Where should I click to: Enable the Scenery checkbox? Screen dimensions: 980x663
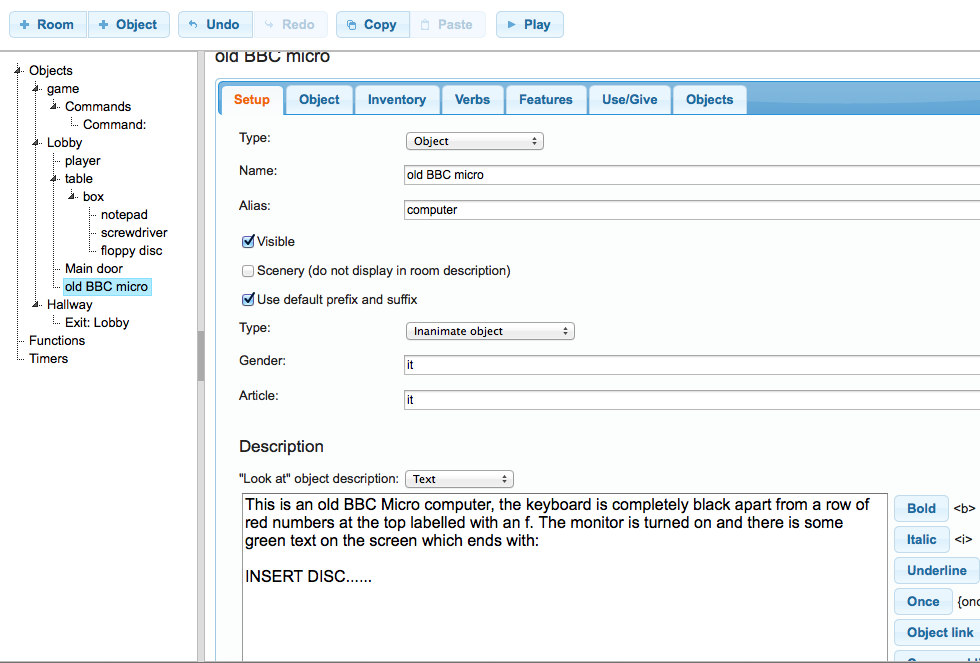(x=248, y=270)
